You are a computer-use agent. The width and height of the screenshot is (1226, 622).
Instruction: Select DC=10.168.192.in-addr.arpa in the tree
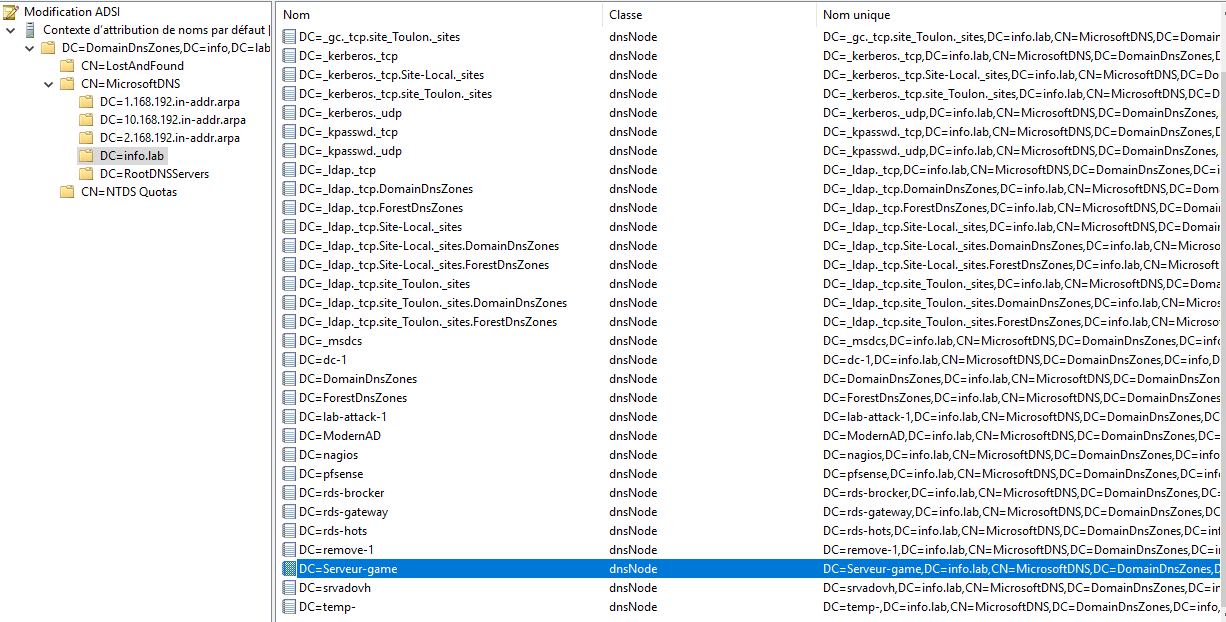pyautogui.click(x=173, y=120)
